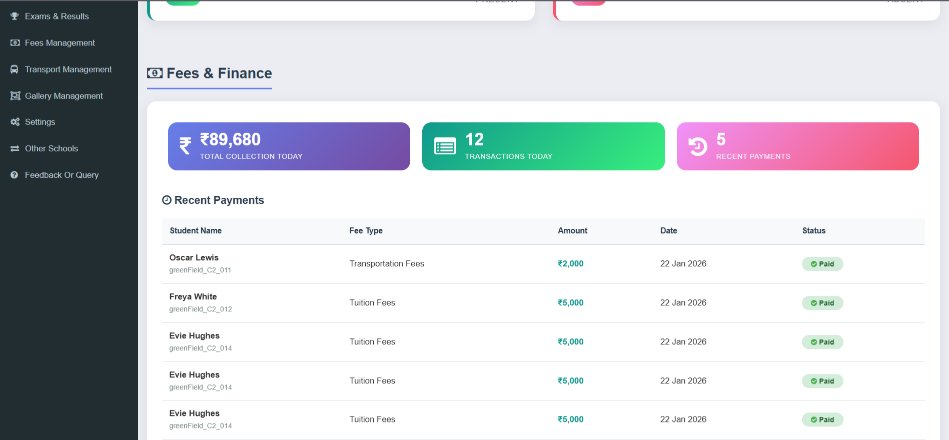Image resolution: width=949 pixels, height=440 pixels.
Task: Click the 5 Recent Payments pink card
Action: [x=798, y=146]
